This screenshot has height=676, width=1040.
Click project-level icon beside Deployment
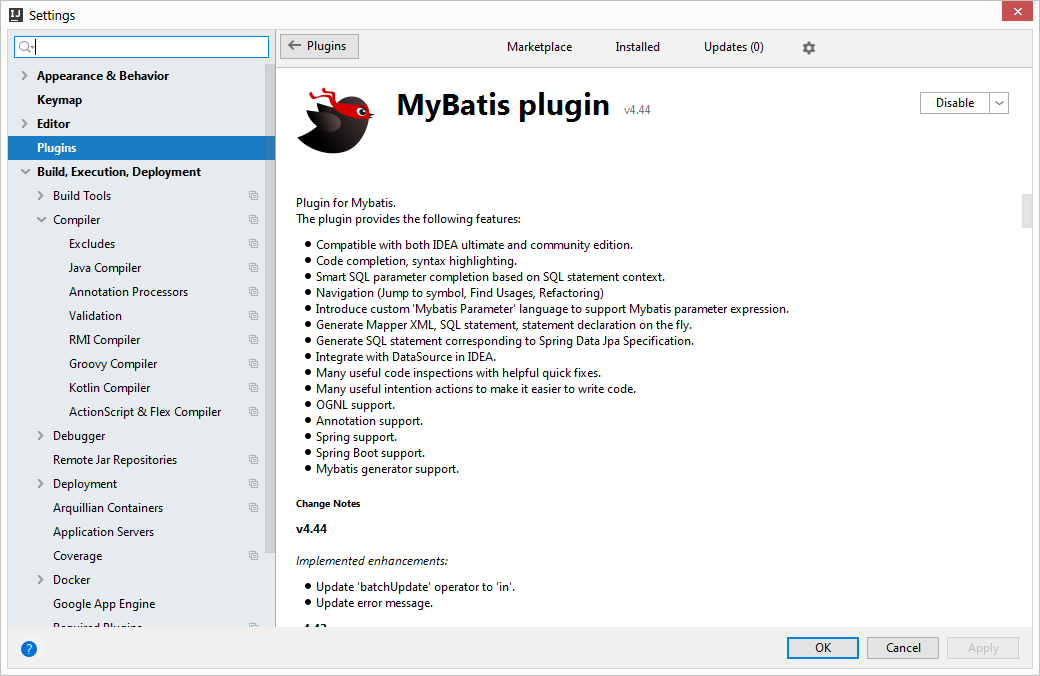253,484
